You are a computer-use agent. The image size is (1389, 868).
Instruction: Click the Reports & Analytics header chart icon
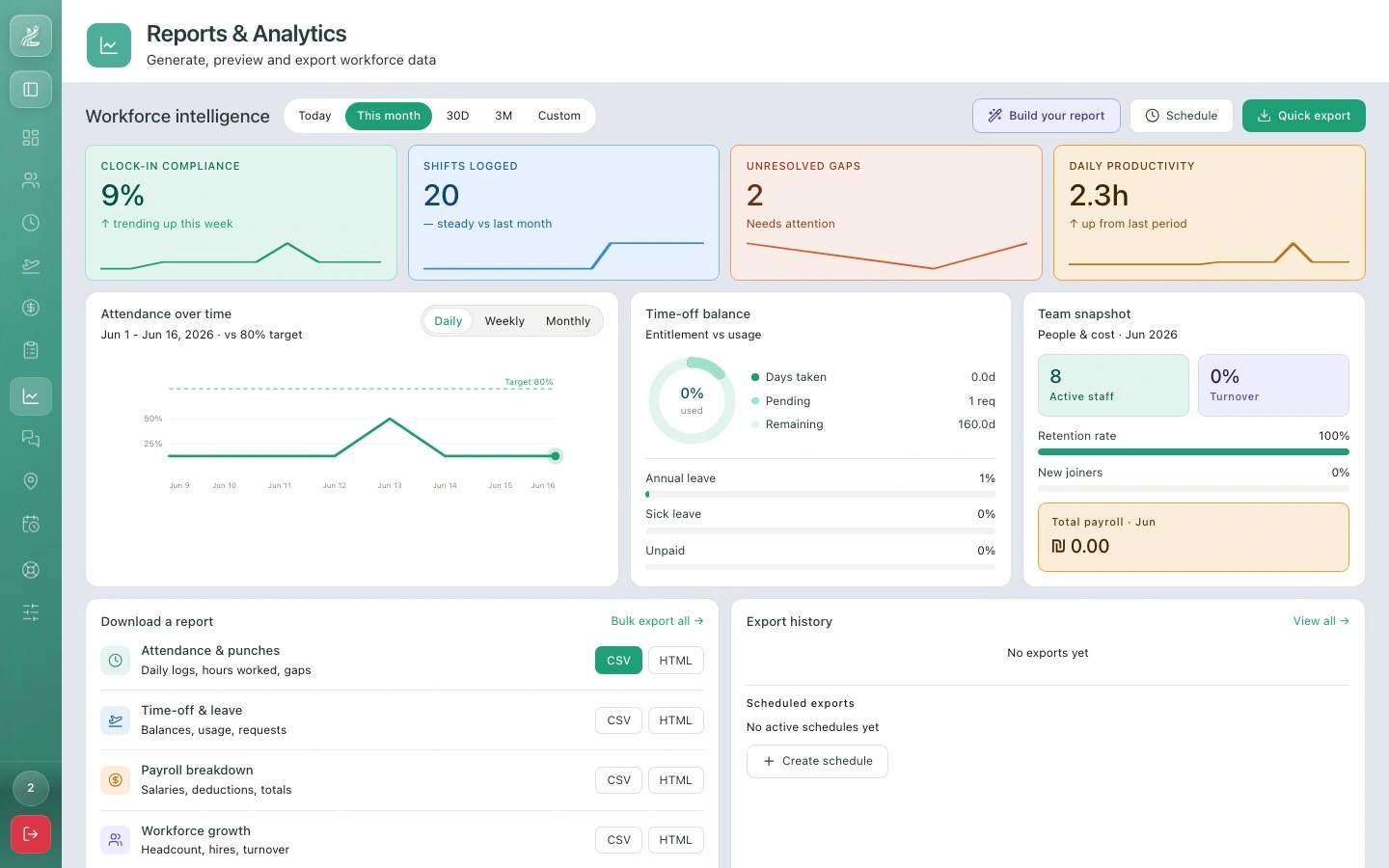coord(109,45)
